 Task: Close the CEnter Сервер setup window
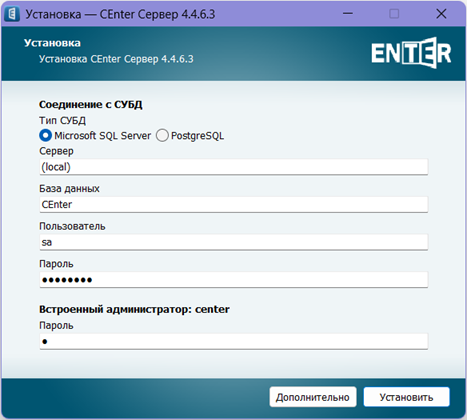coord(441,14)
